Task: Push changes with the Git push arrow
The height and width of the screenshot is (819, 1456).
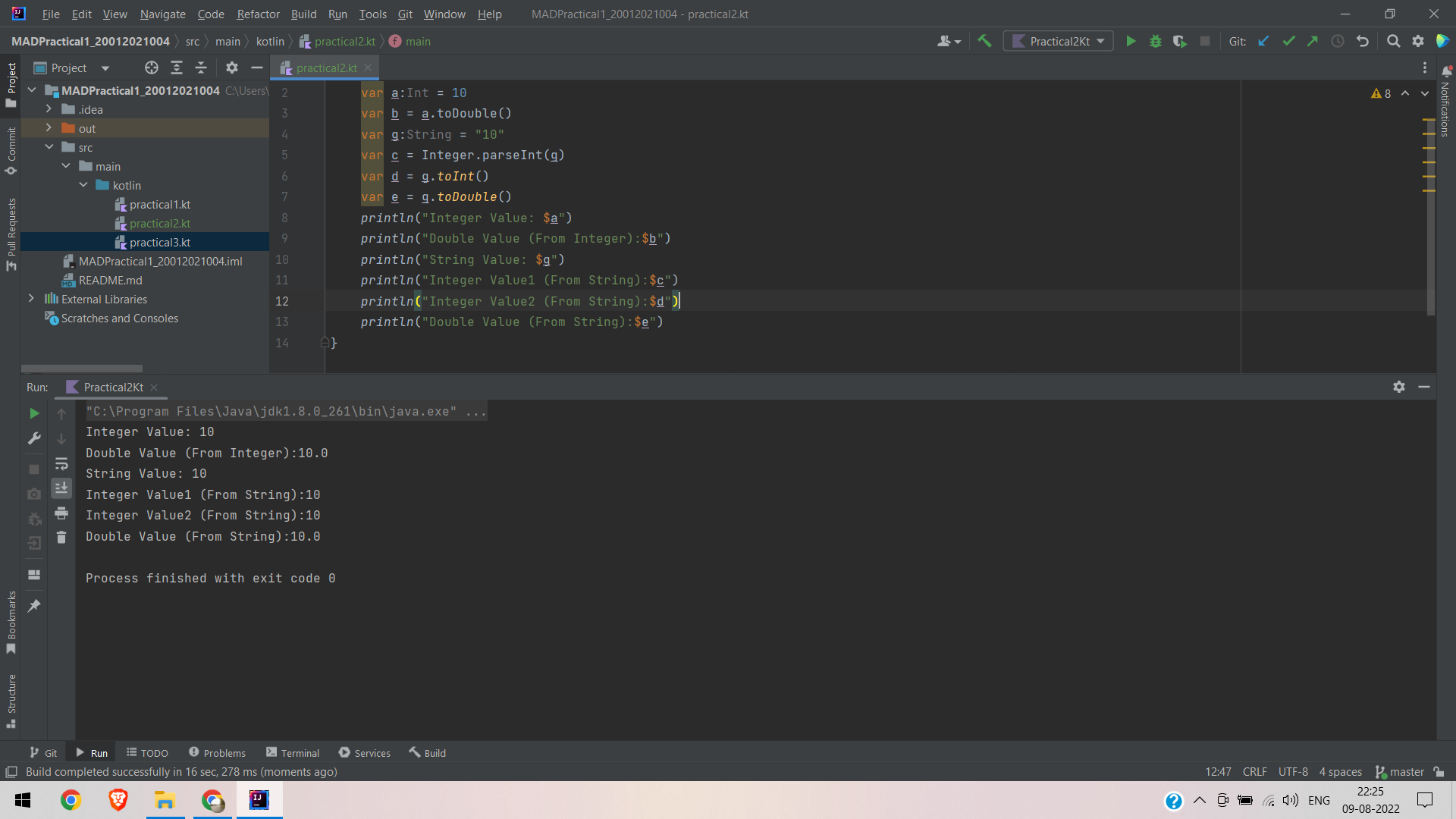Action: [x=1313, y=41]
